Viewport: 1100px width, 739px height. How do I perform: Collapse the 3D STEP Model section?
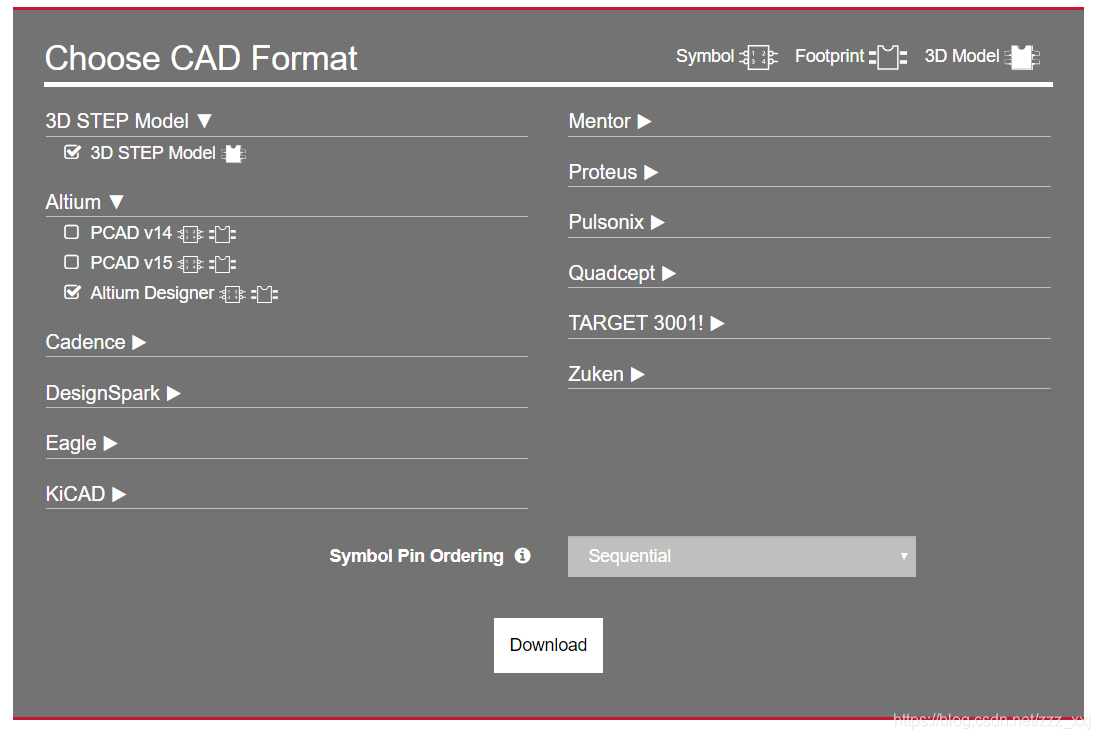[129, 121]
